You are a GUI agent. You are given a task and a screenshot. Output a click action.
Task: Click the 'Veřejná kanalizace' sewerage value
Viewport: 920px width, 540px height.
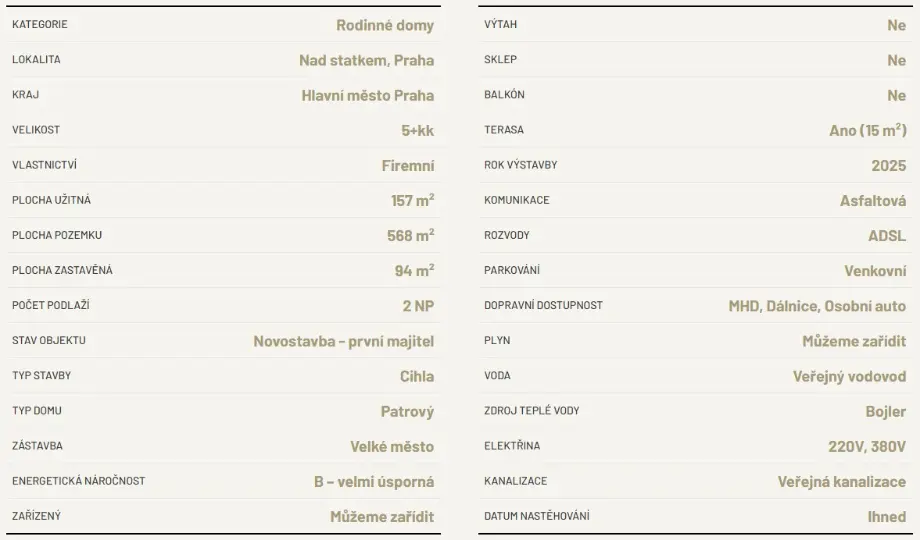(842, 482)
